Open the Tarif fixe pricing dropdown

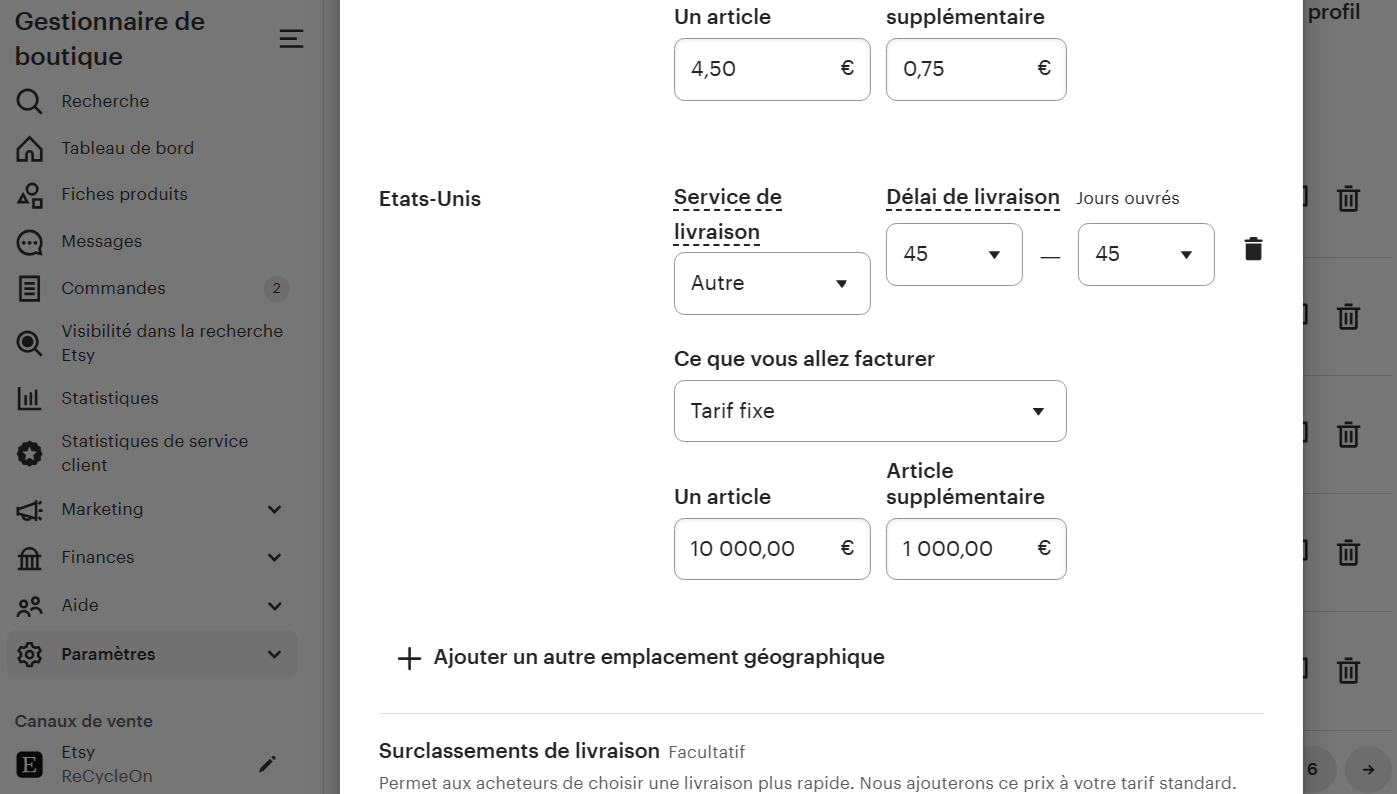[869, 411]
